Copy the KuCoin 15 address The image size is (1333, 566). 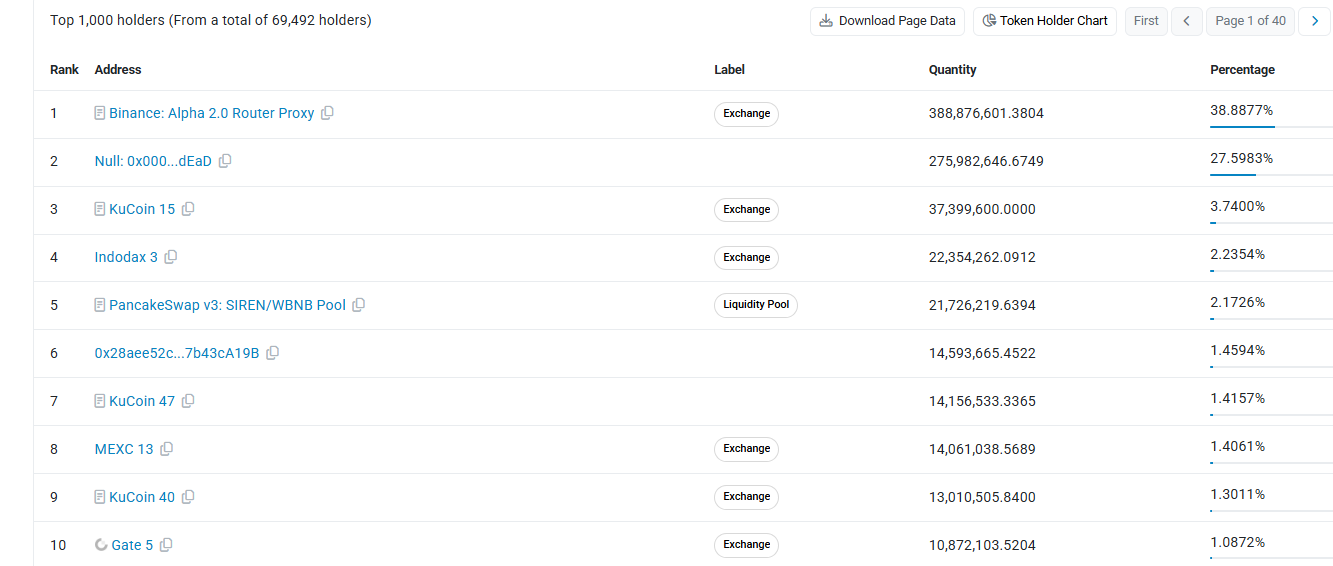[x=188, y=209]
